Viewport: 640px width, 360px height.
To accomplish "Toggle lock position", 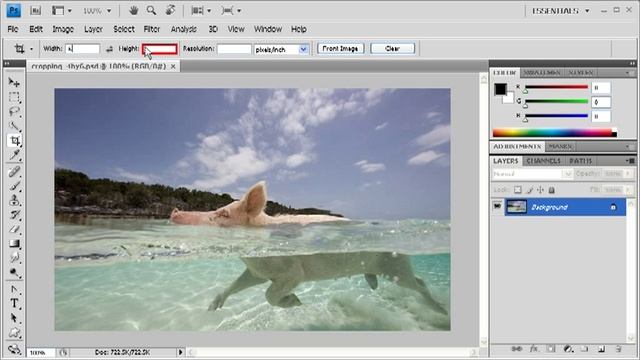I will (x=540, y=190).
